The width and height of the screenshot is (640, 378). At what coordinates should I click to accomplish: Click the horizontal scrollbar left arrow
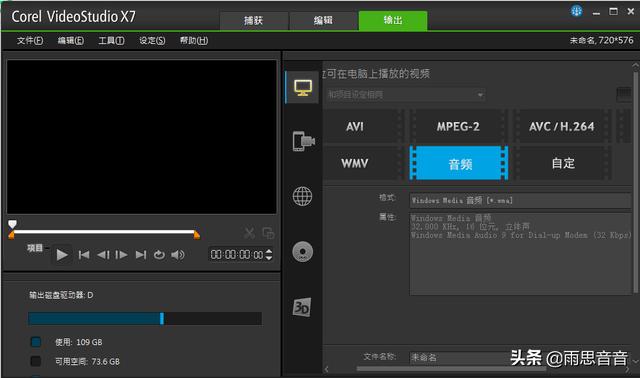327,369
